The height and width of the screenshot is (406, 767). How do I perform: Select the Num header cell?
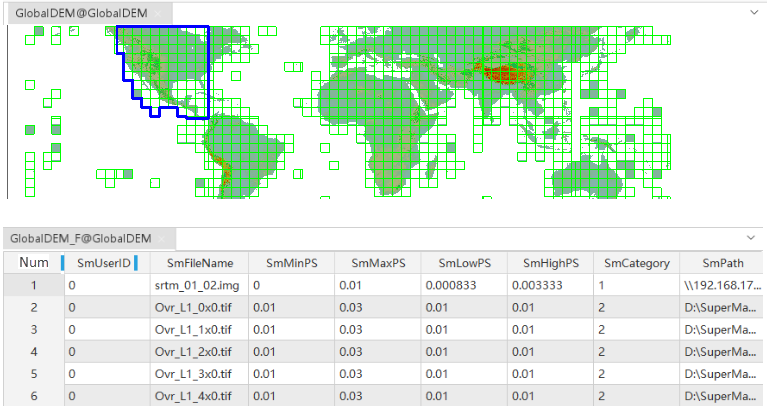click(x=33, y=263)
